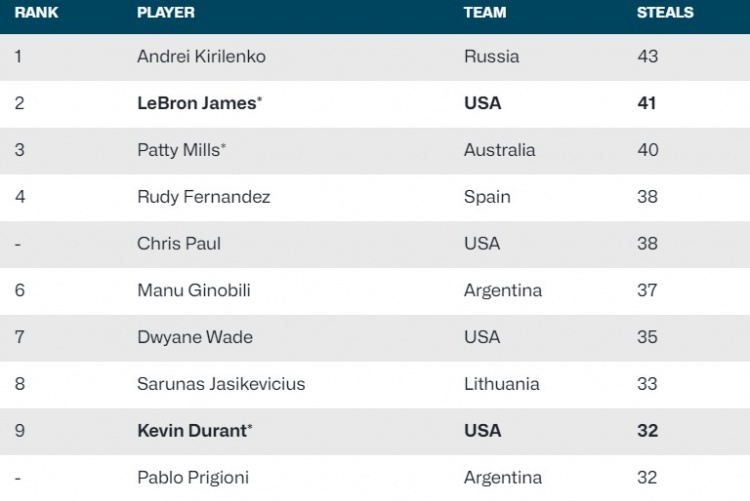Click the Kevin Durant entry
Screen dimensions: 750x501
pos(194,431)
